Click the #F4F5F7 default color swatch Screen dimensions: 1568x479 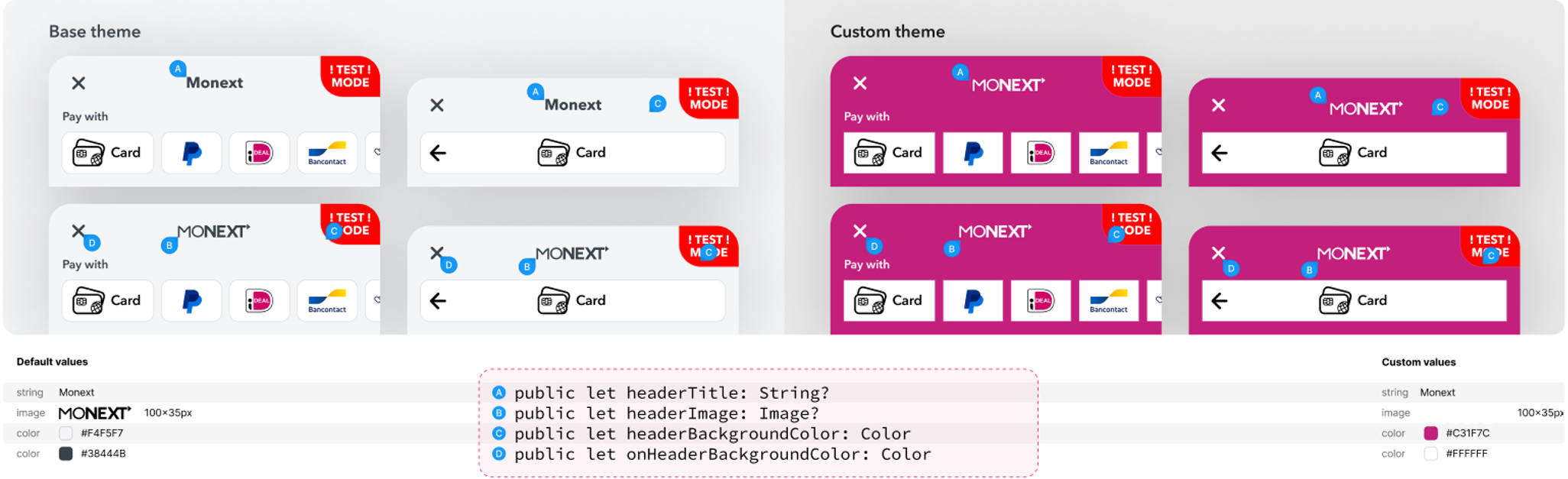pyautogui.click(x=66, y=433)
